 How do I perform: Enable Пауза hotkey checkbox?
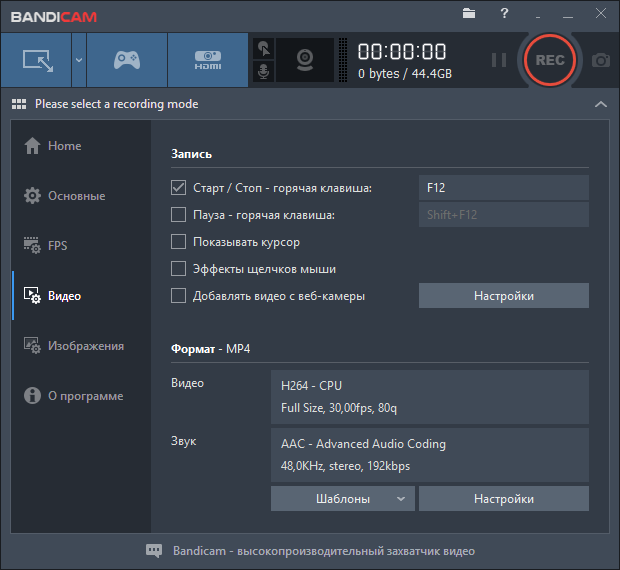click(179, 215)
